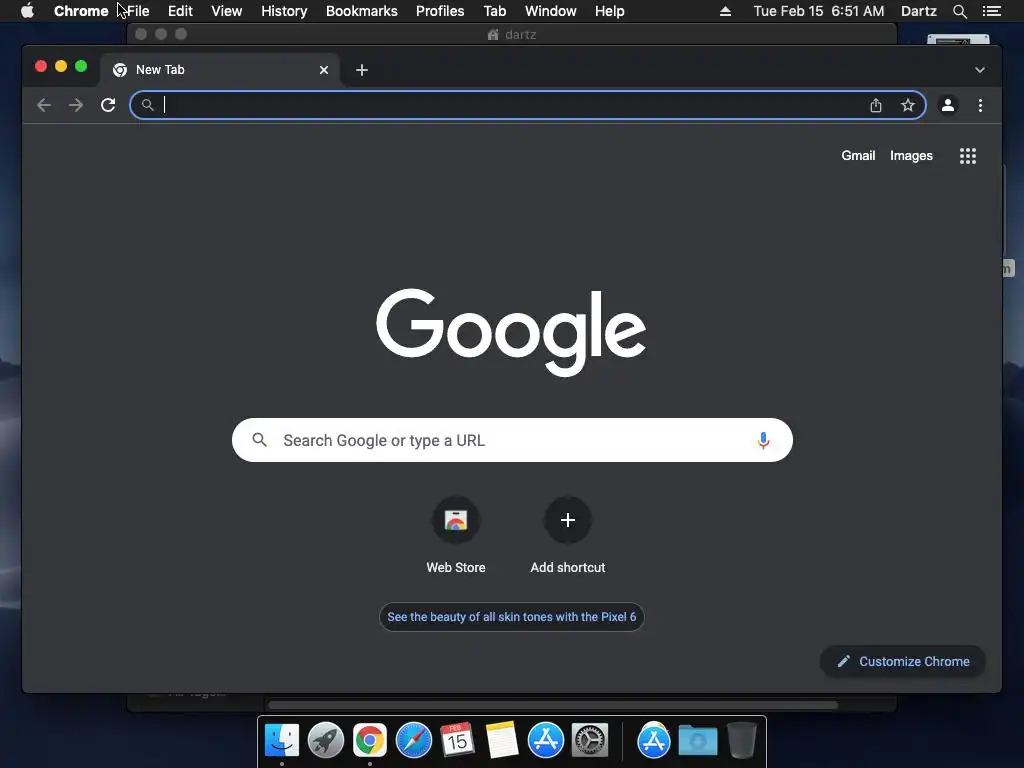Open Gmail link
The height and width of the screenshot is (768, 1024).
pyautogui.click(x=857, y=155)
